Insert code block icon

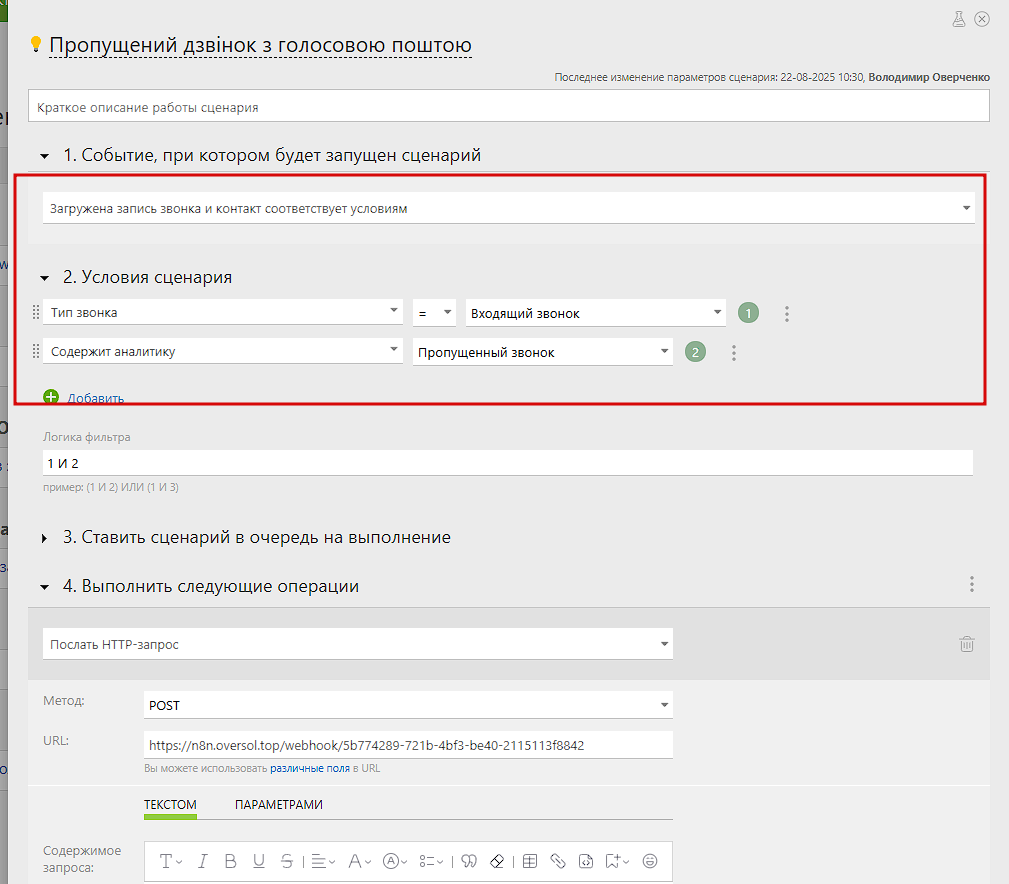click(x=586, y=861)
